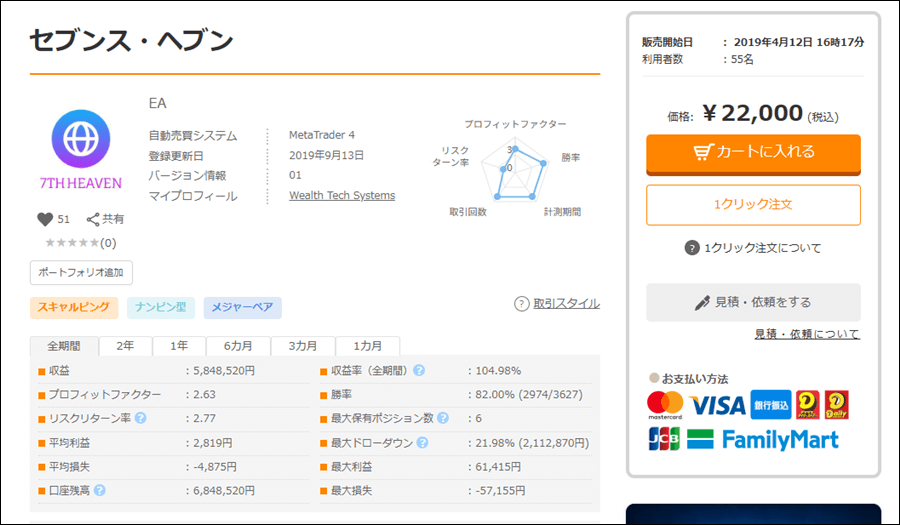Viewport: 900px width, 525px height.
Task: Click help icon beside 最大保有ポジション数
Action: 443,418
